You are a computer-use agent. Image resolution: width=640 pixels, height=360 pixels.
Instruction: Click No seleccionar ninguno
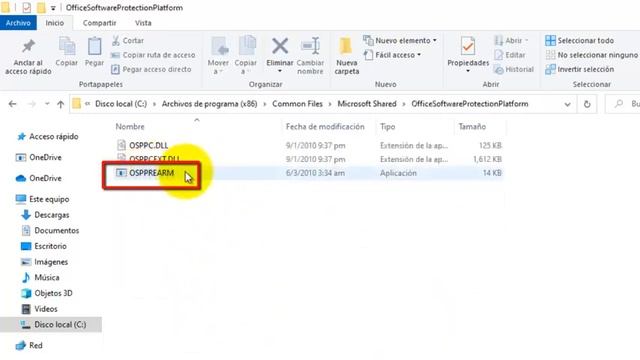coord(591,55)
